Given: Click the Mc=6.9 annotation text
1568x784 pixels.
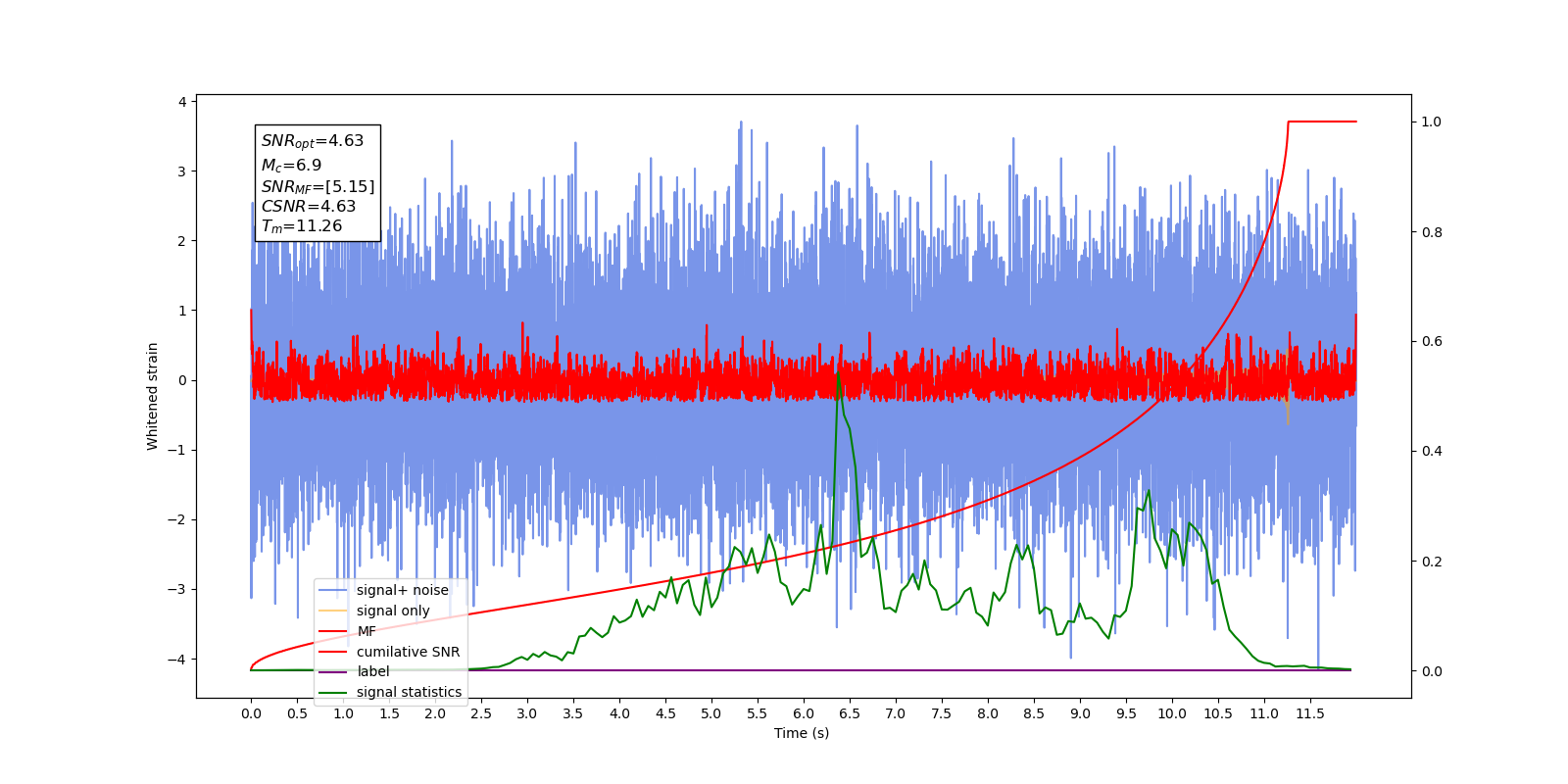Looking at the screenshot, I should (291, 165).
